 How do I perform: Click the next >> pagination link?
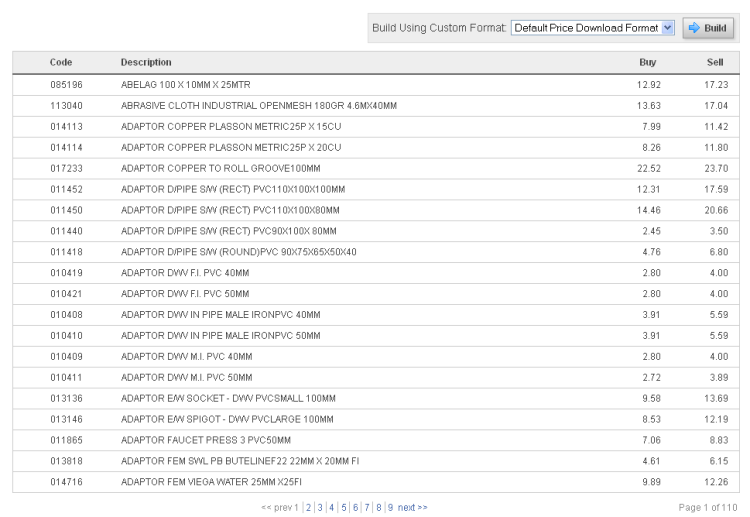click(x=412, y=507)
